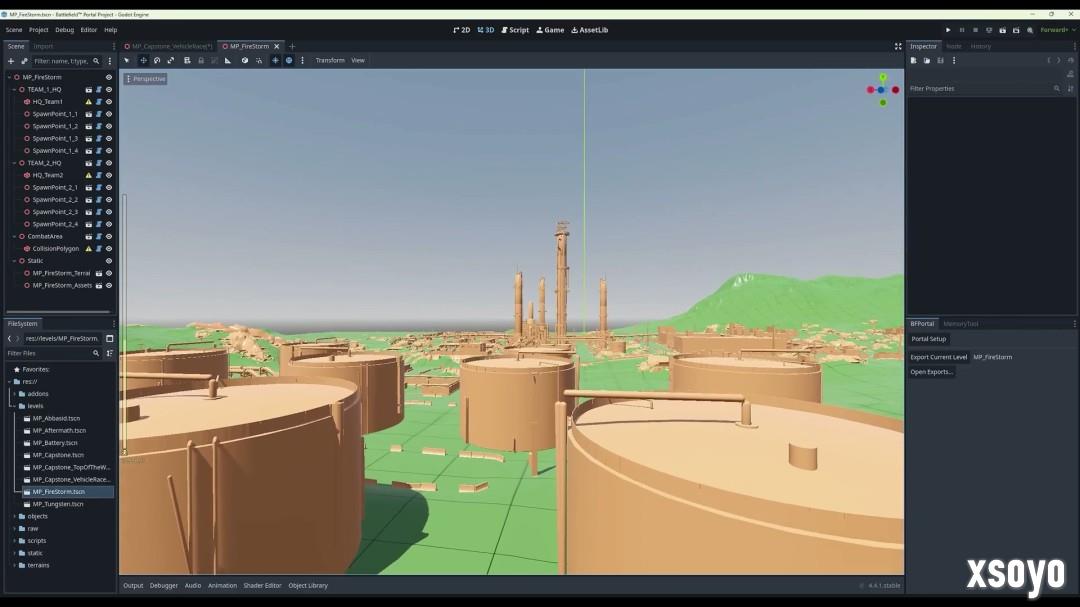This screenshot has width=1080, height=607.
Task: Select the Move mode tool
Action: click(143, 60)
